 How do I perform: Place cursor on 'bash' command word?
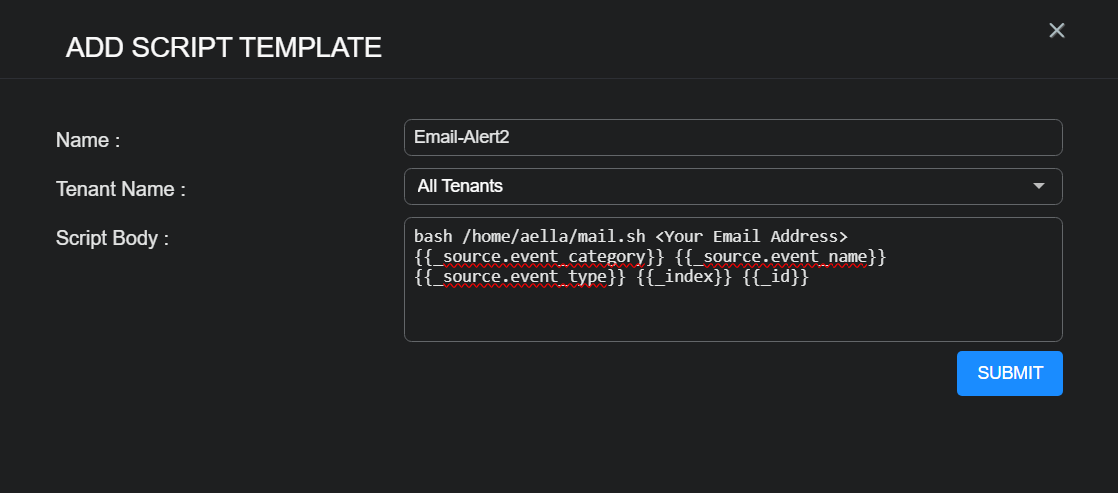432,237
